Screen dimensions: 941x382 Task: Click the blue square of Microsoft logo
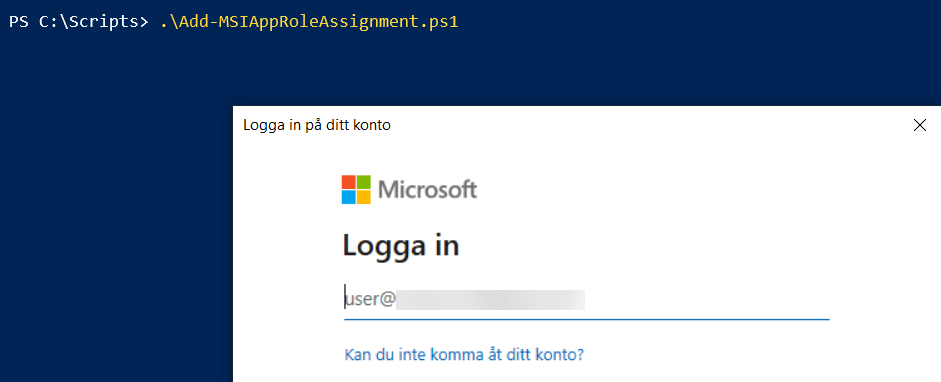click(349, 197)
